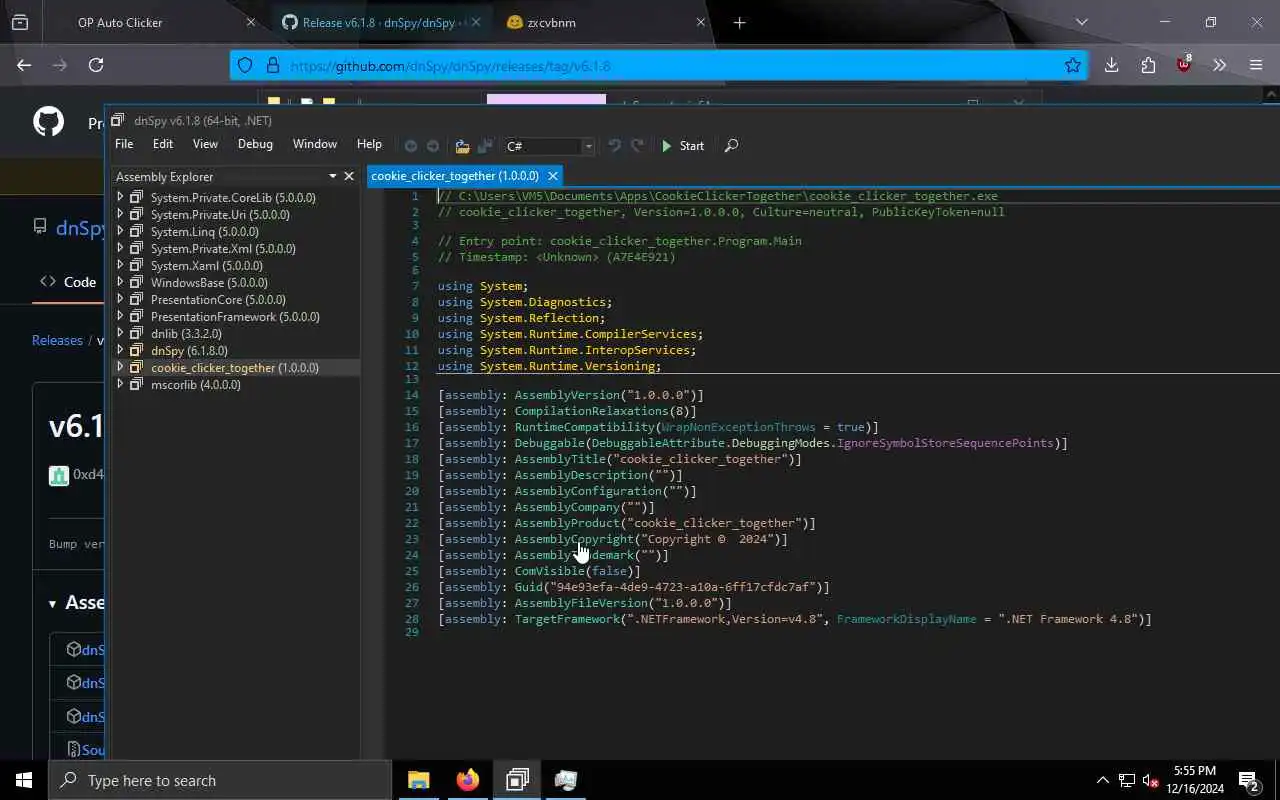Expand WindowsBase node
Viewport: 1280px width, 800px height.
coord(120,283)
